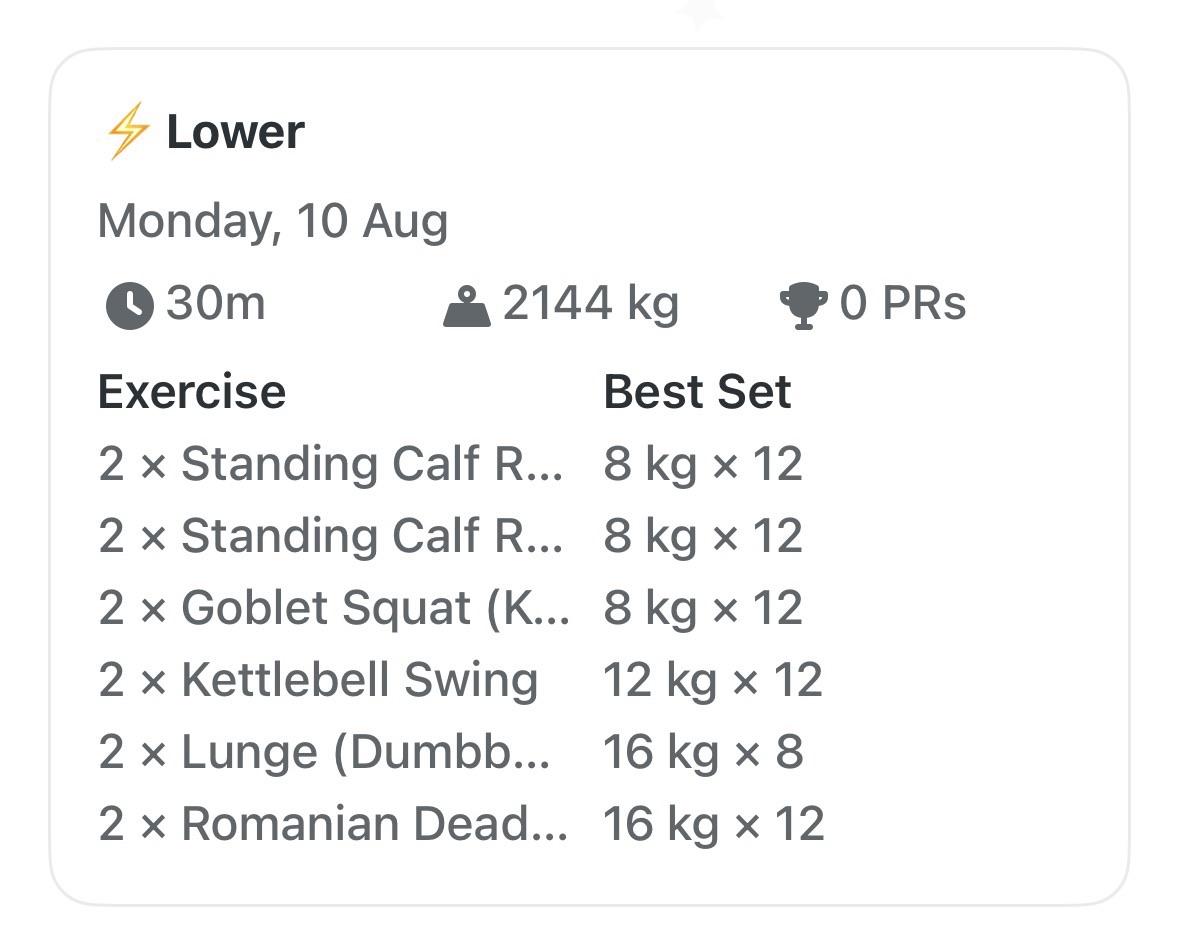The height and width of the screenshot is (949, 1179).
Task: Click the Best Set column header
Action: (697, 392)
